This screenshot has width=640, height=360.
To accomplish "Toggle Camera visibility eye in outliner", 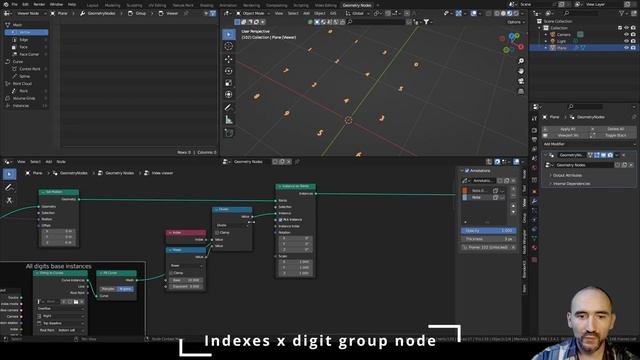I will point(626,35).
